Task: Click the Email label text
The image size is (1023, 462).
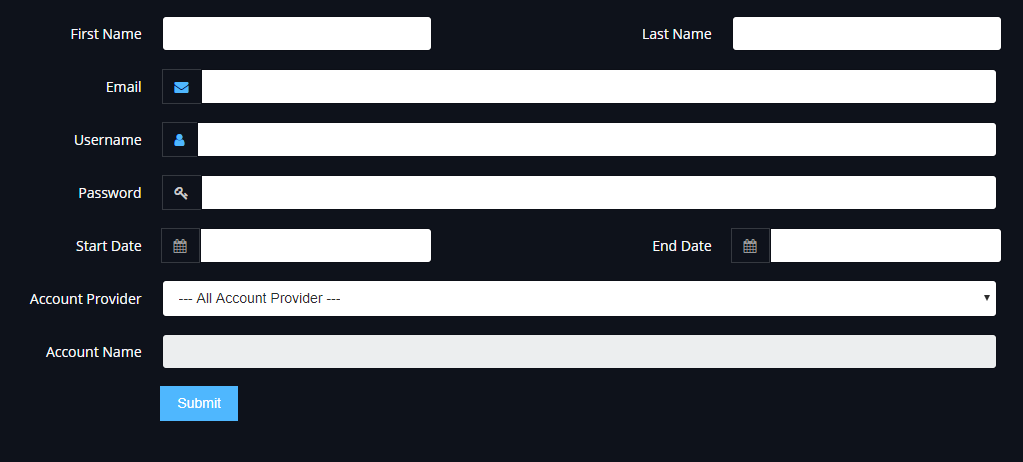Action: click(x=123, y=87)
